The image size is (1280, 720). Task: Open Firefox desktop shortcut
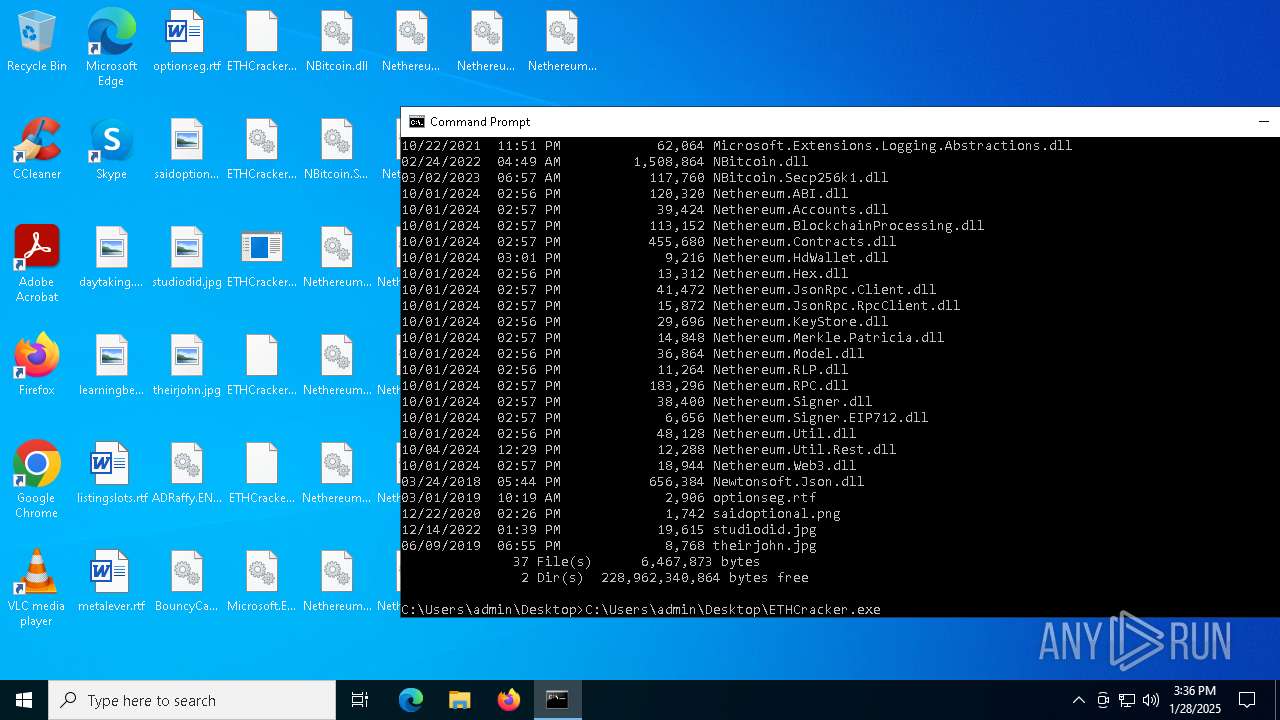click(x=37, y=366)
